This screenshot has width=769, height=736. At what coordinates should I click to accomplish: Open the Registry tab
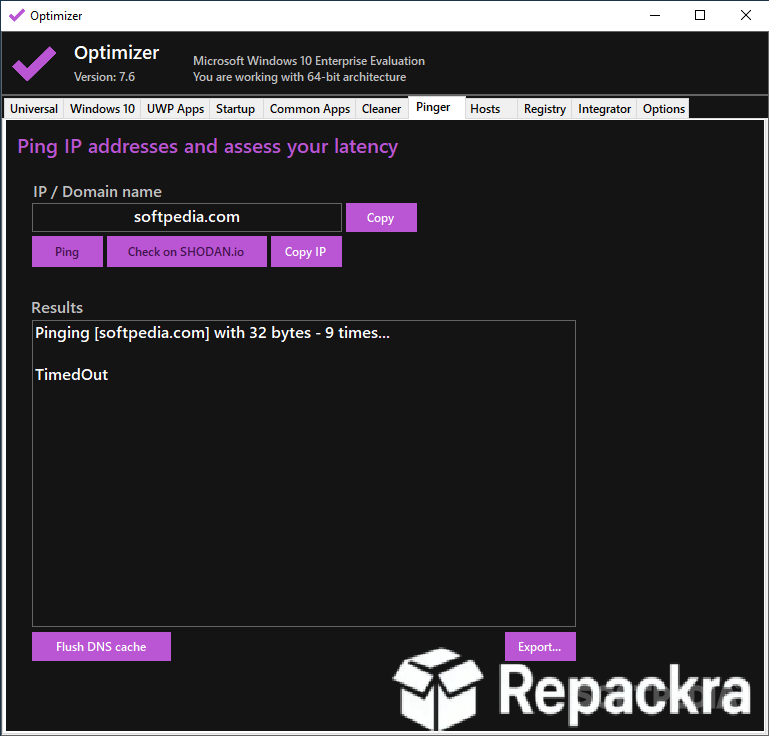544,109
